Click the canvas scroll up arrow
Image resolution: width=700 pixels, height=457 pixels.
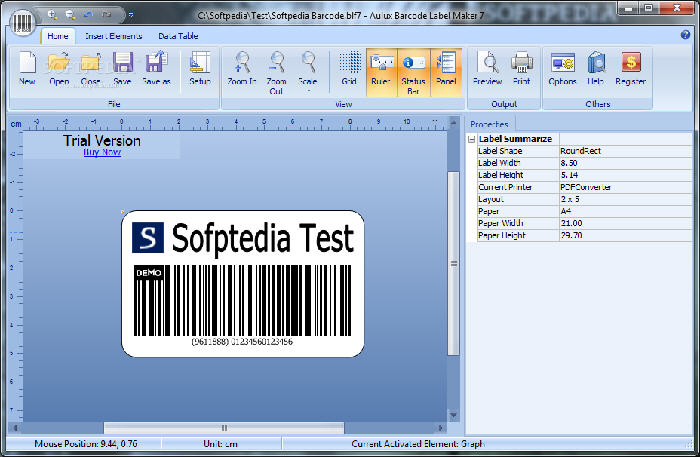tap(454, 122)
